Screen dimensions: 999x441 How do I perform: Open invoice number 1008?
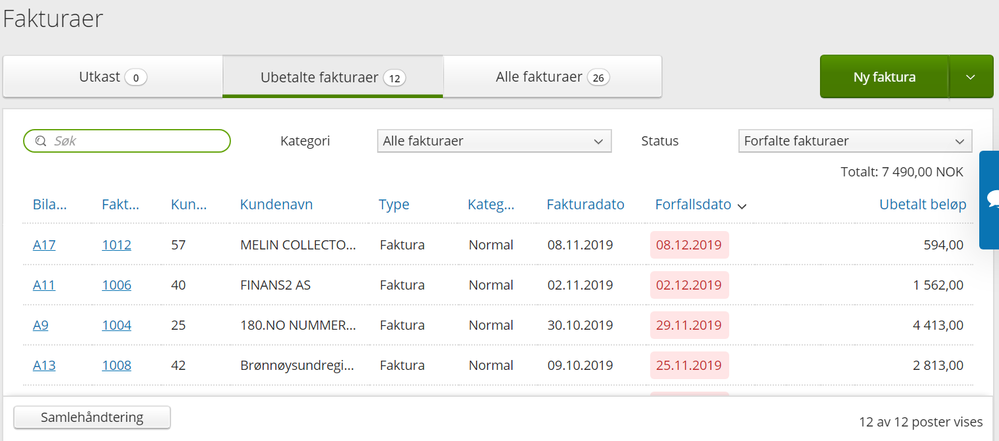tap(117, 365)
